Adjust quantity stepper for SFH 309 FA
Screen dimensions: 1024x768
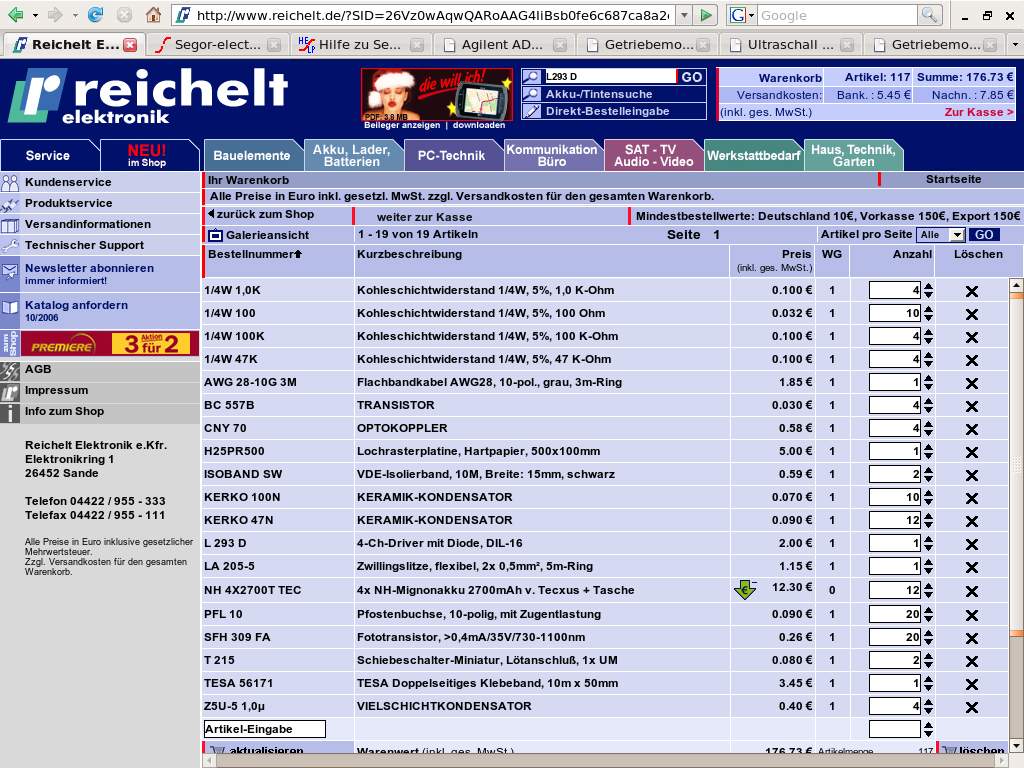(x=928, y=637)
